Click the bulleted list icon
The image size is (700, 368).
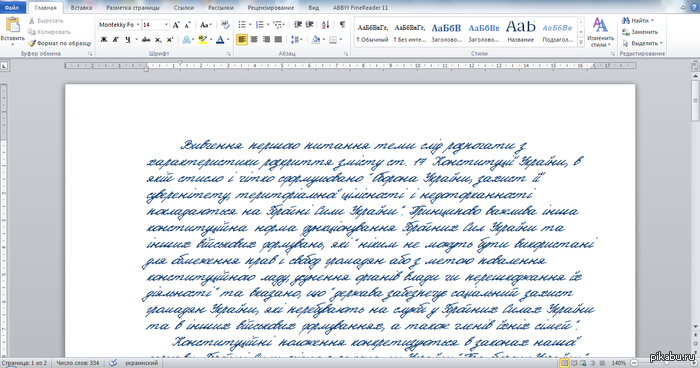pos(242,25)
